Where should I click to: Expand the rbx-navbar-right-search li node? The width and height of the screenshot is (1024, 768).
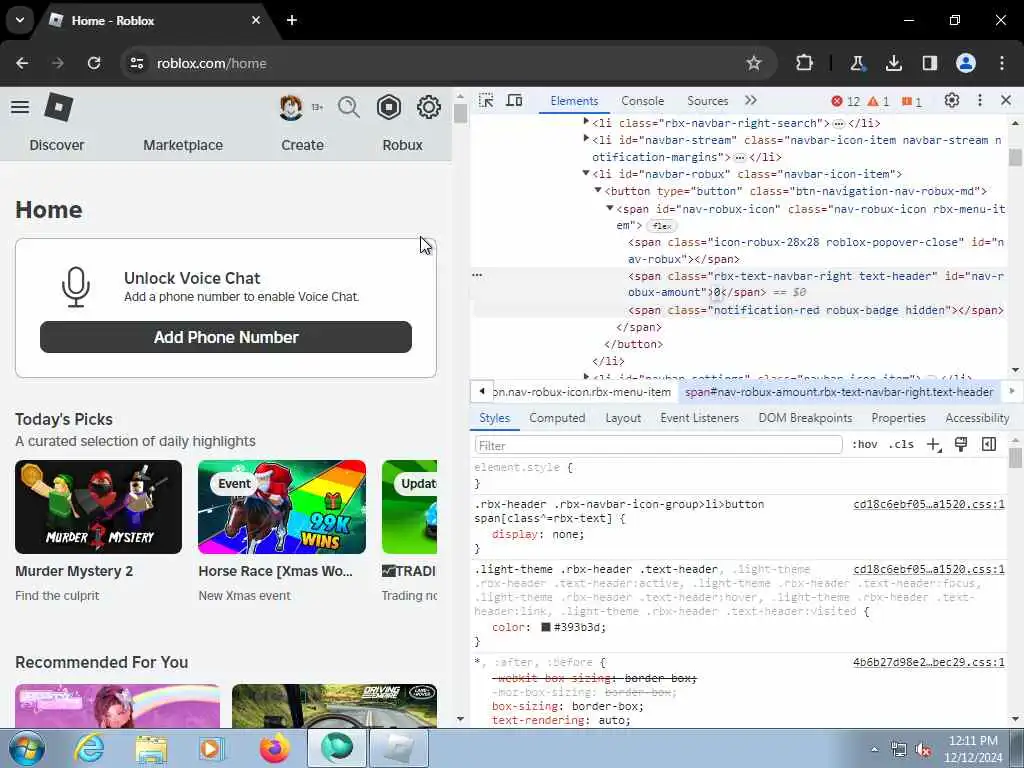pos(586,122)
